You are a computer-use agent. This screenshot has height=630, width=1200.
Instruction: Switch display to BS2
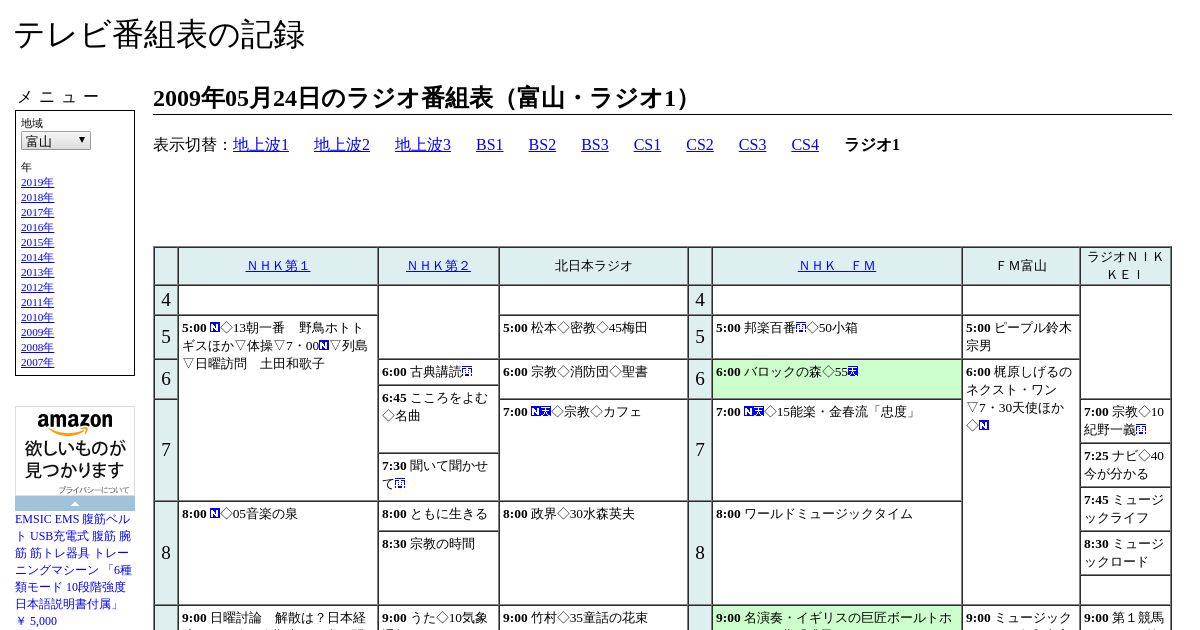coord(542,145)
